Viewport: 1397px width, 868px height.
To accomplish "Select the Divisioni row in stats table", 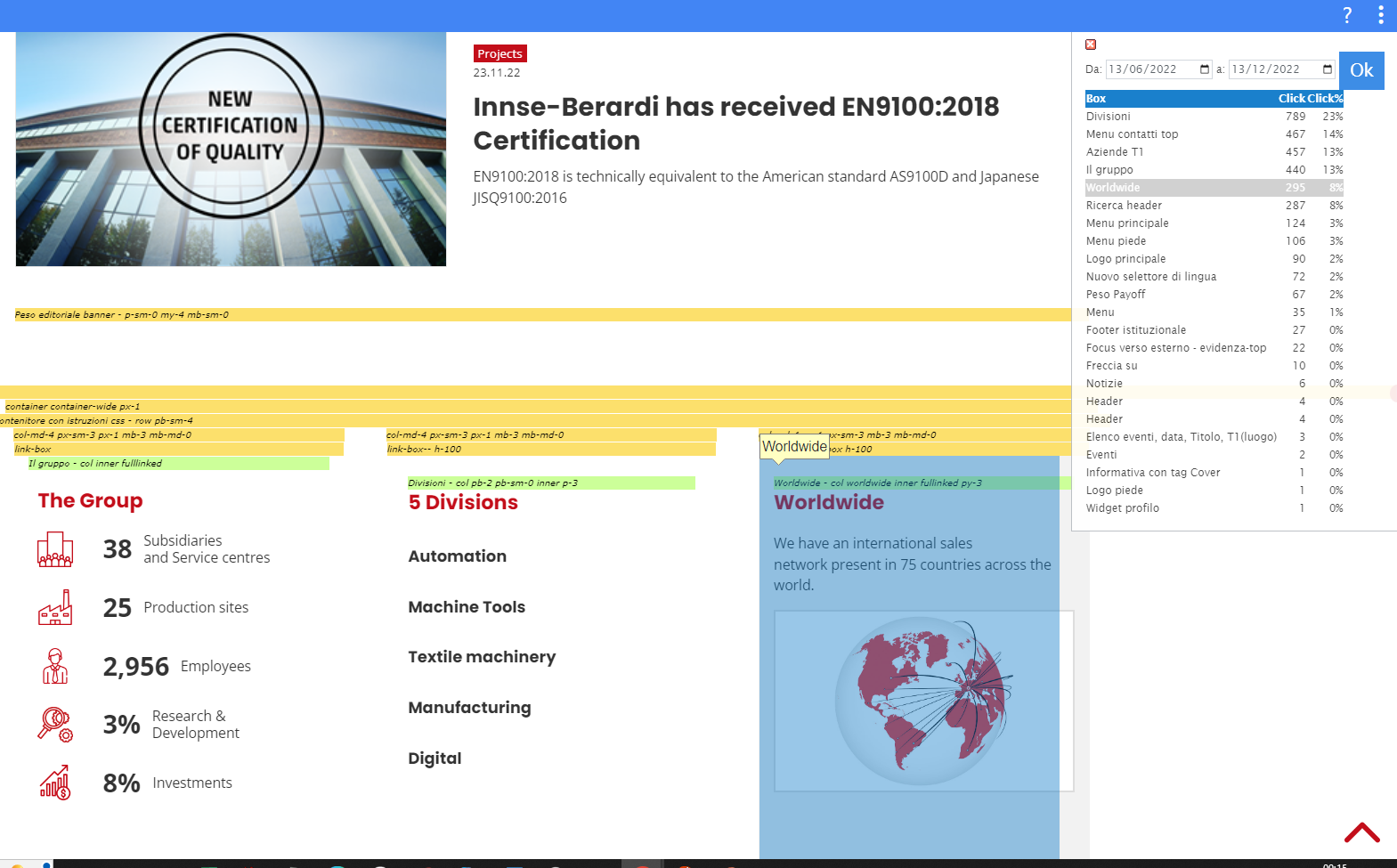I will [1214, 117].
